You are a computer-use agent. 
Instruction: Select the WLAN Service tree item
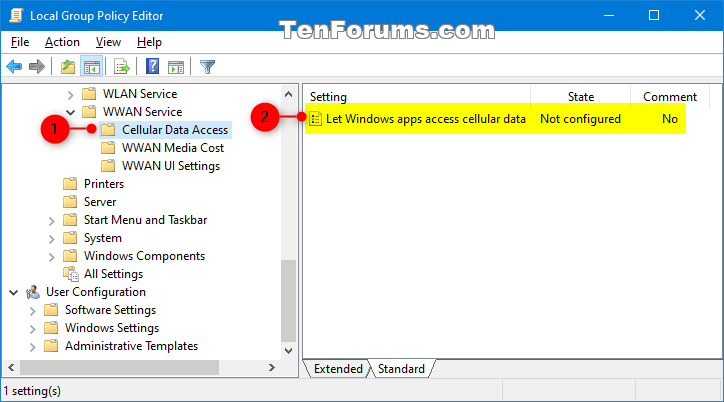coord(140,94)
